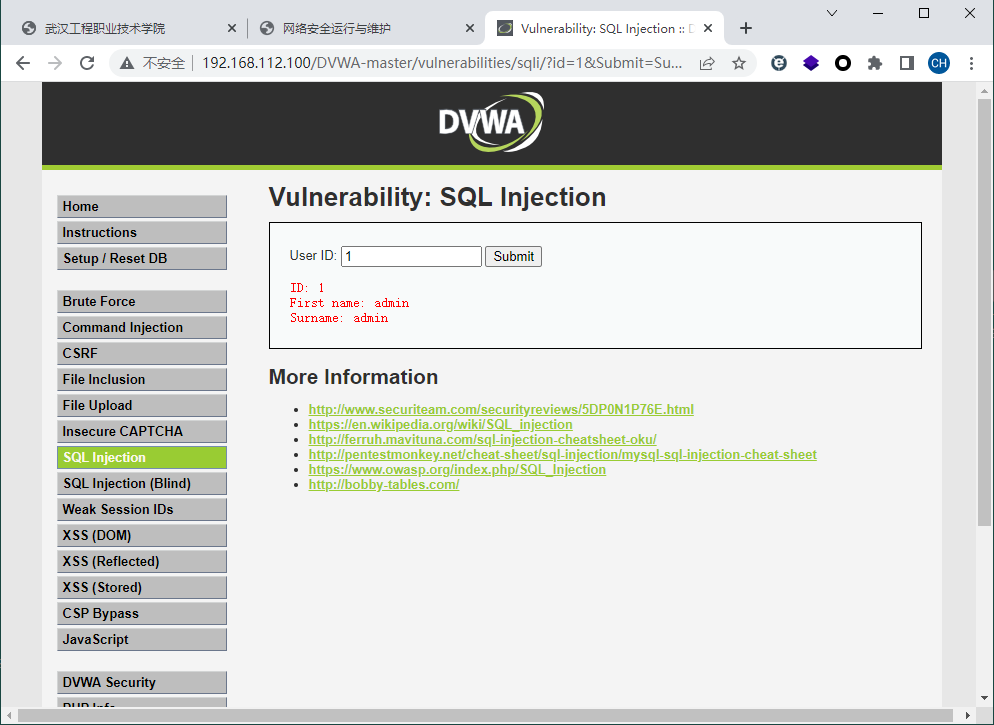Viewport: 994px width, 725px height.
Task: Open the CH profile avatar
Action: pyautogui.click(x=938, y=63)
